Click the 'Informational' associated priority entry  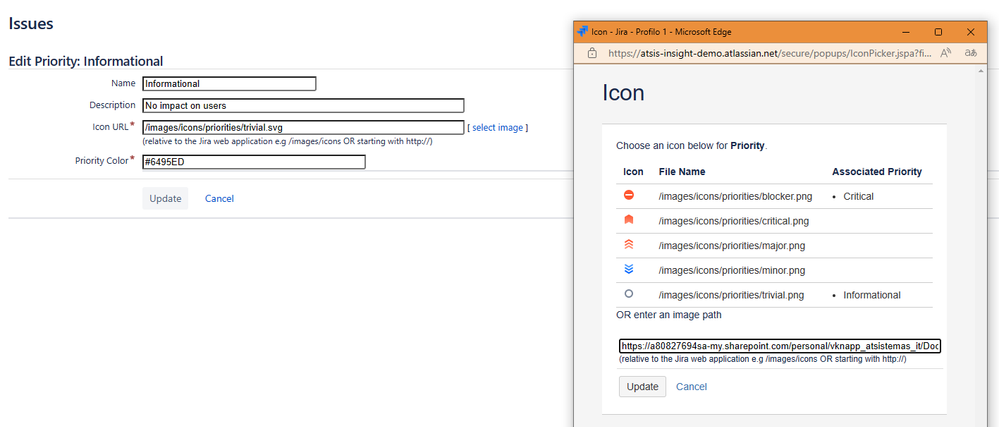click(872, 295)
